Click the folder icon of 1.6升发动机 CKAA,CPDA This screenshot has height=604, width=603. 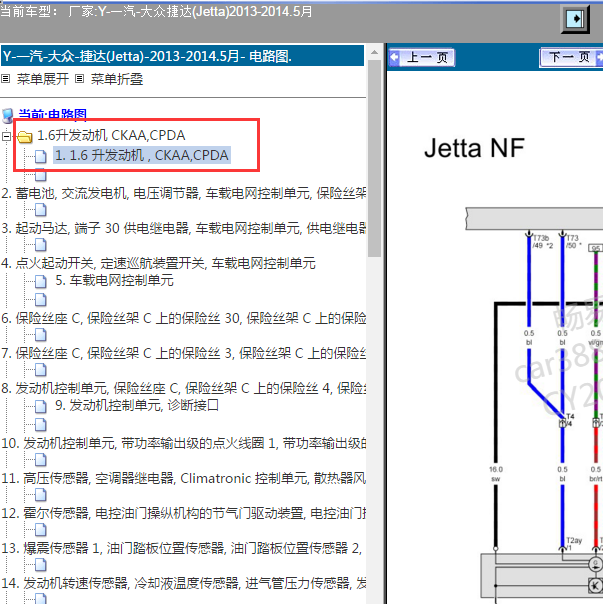click(x=25, y=136)
